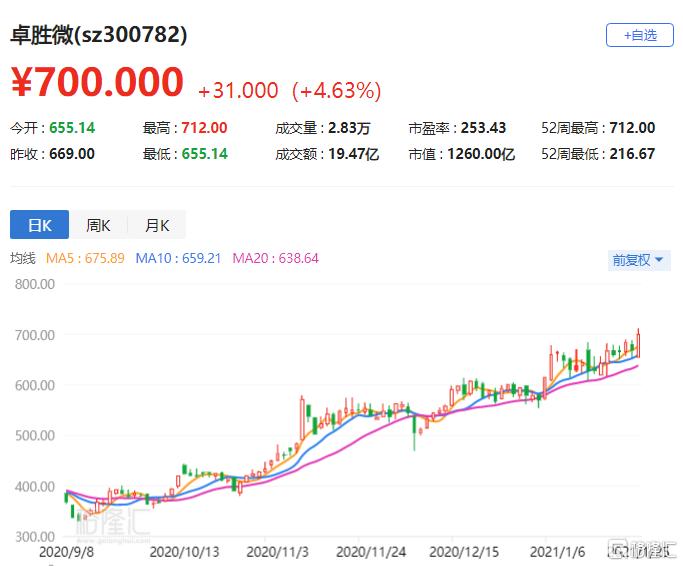The image size is (683, 566).
Task: Click the 均线 label
Action: pos(23,258)
